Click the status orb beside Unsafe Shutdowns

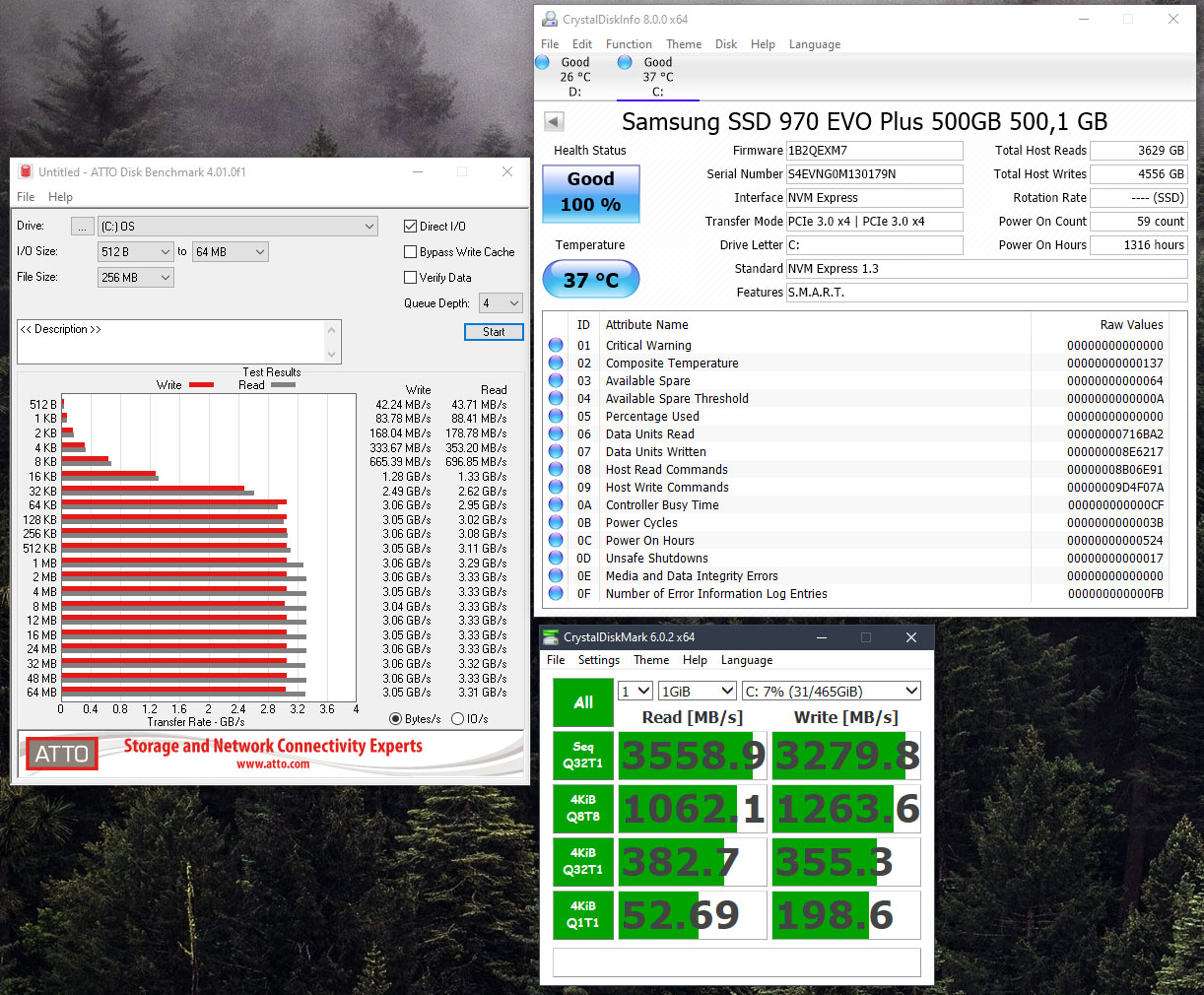click(556, 558)
